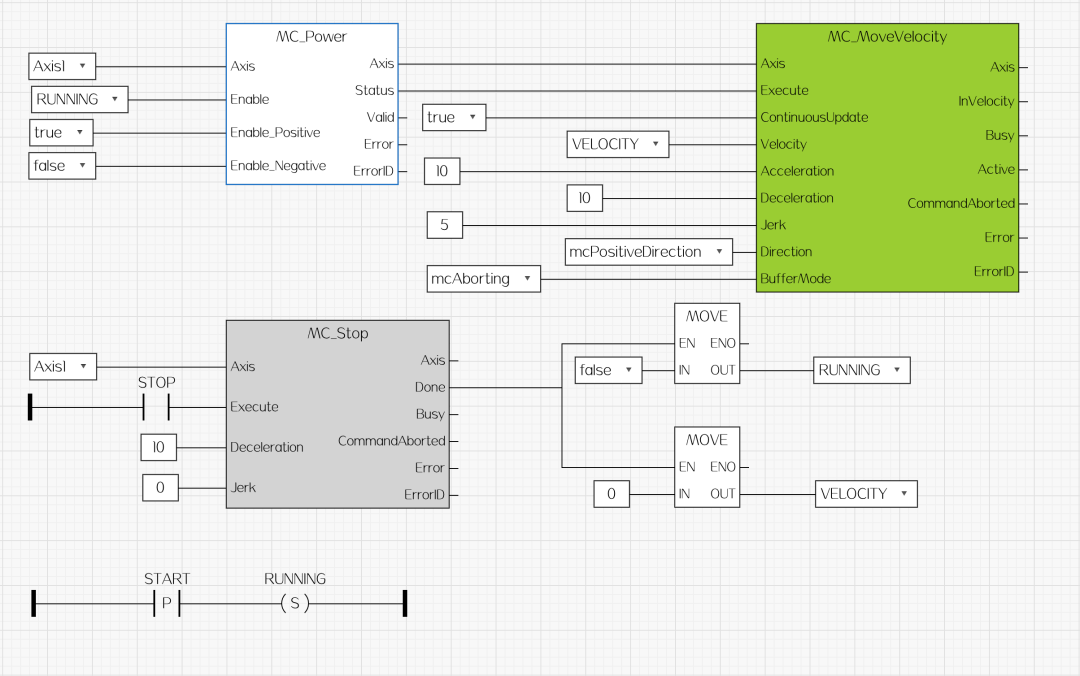Open the VELOCITY dropdown at MC_MoveVelocity Velocity input
This screenshot has height=676, width=1080.
[618, 144]
